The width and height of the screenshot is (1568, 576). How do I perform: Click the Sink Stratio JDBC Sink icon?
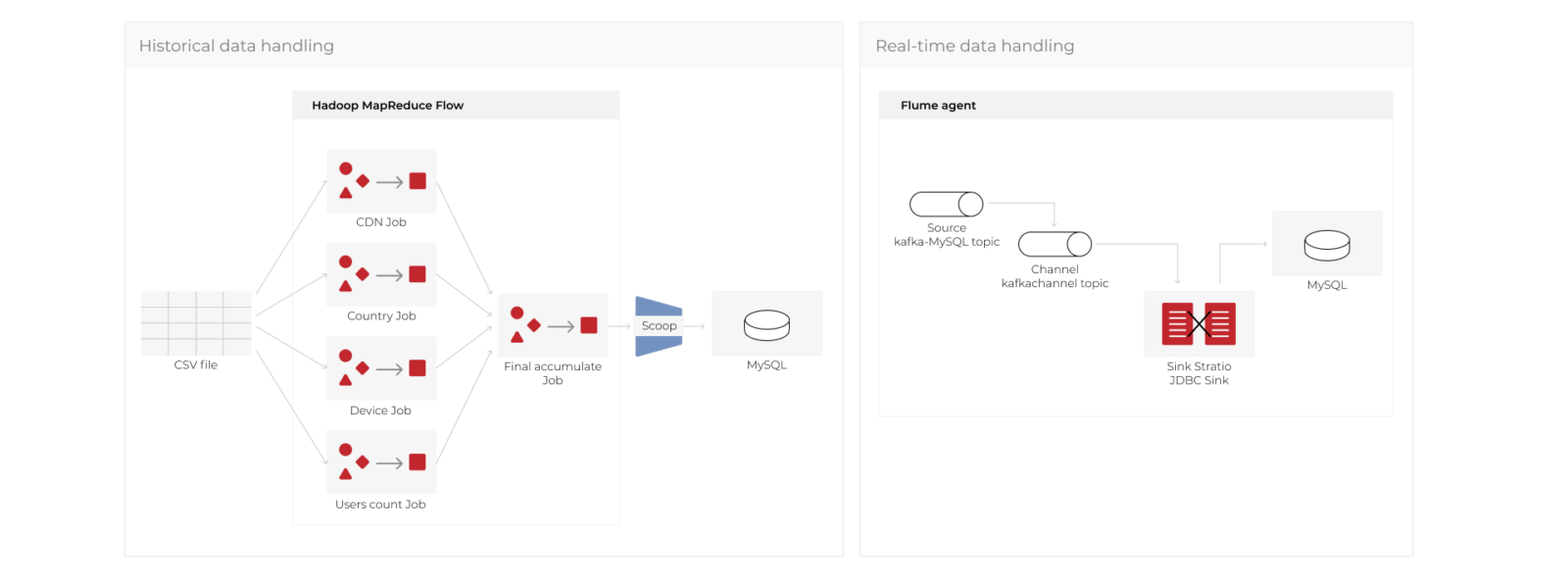(1199, 323)
